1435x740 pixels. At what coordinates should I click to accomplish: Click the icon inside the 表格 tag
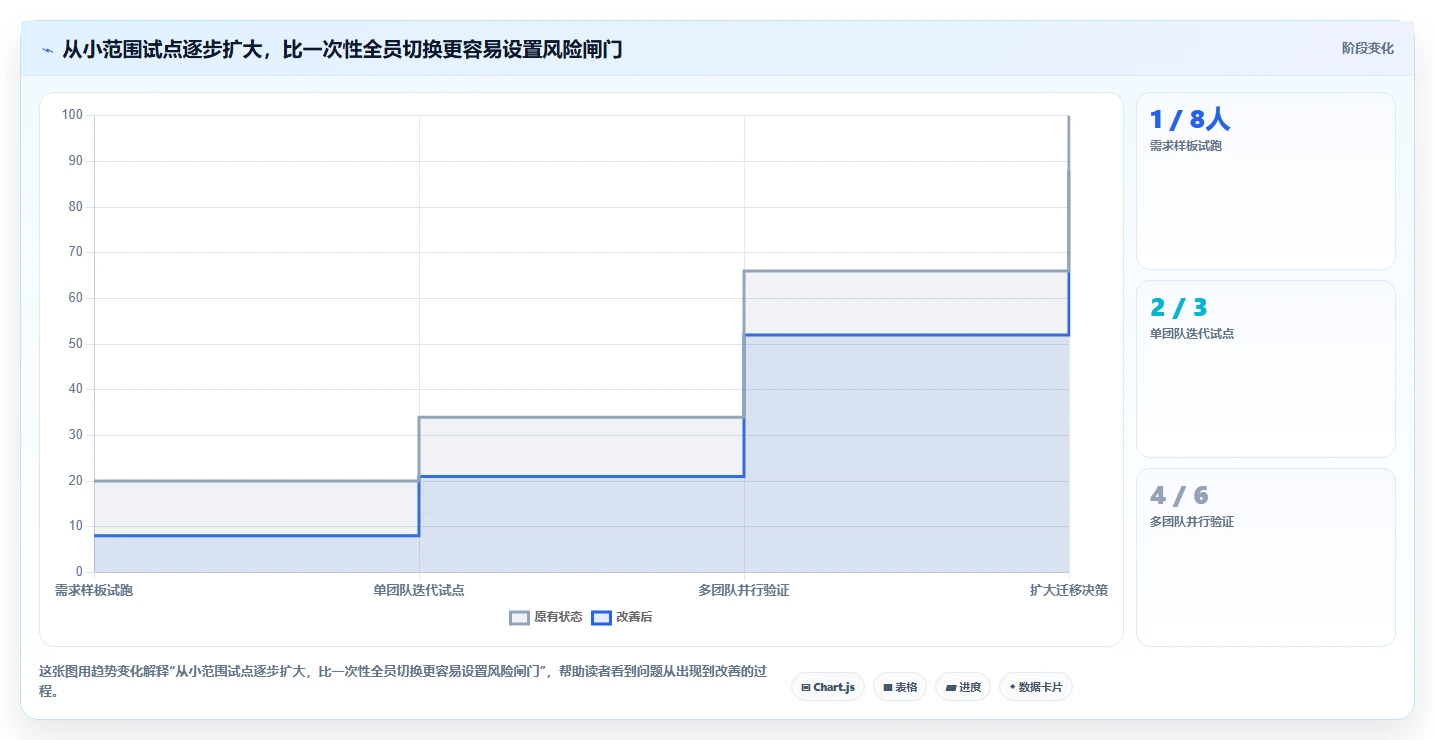tap(887, 687)
